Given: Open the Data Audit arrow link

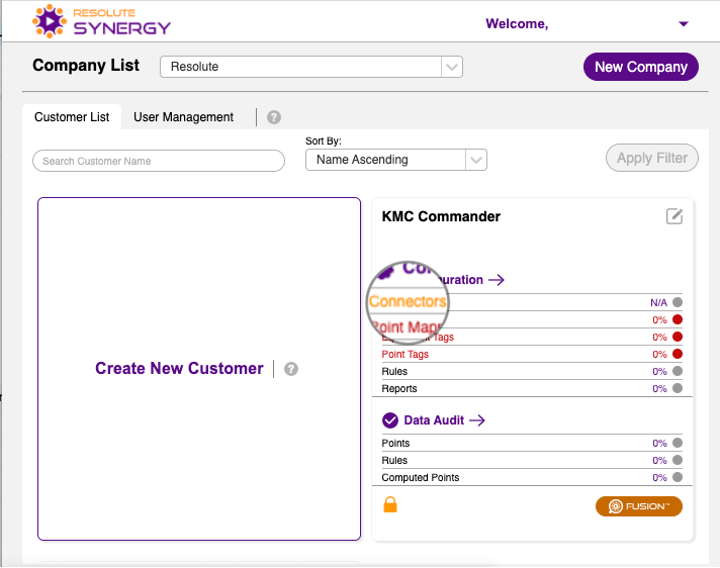Looking at the screenshot, I should (477, 420).
